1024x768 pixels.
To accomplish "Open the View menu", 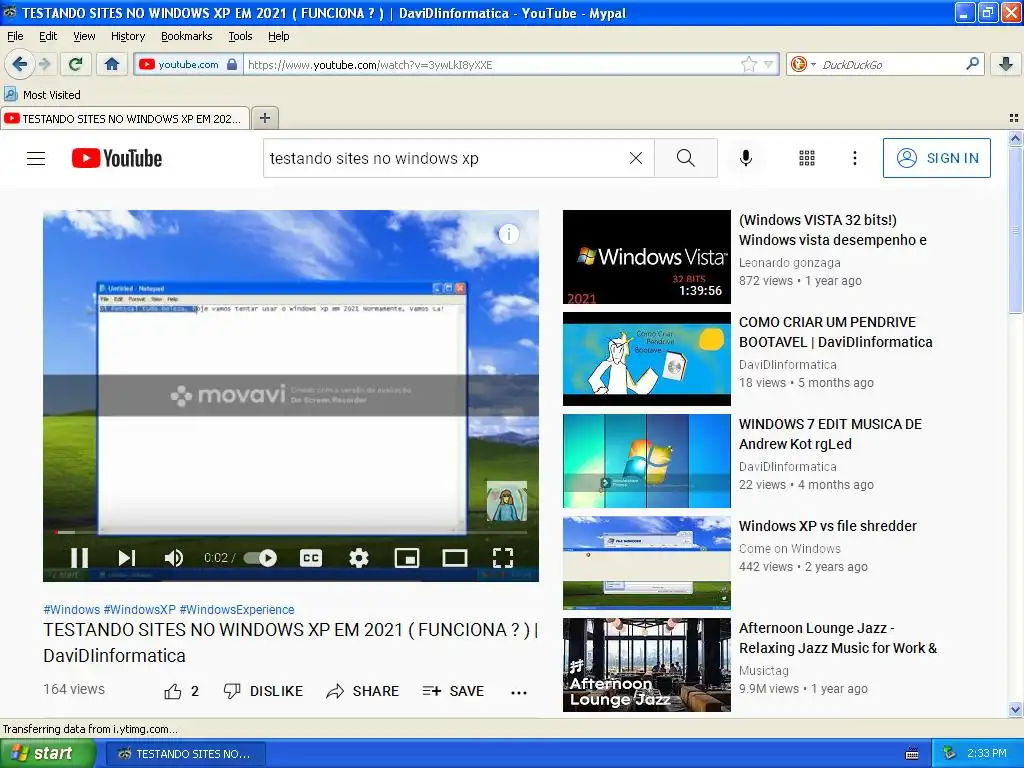I will (84, 36).
